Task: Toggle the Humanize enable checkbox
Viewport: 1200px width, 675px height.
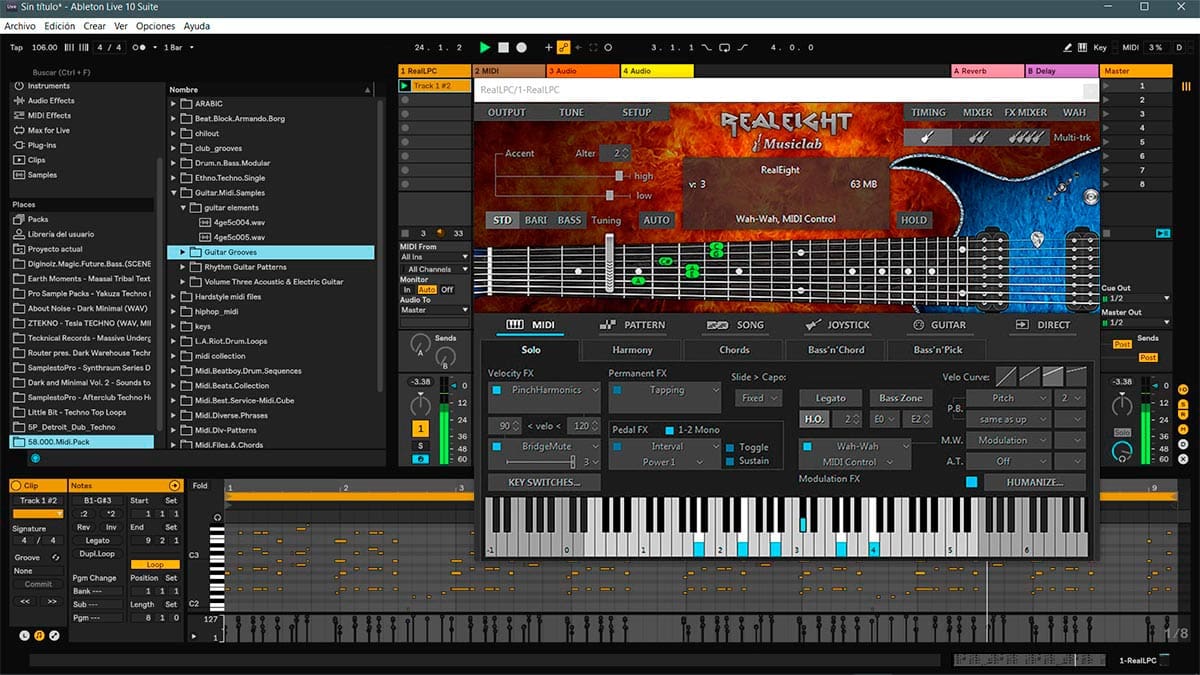Action: (x=972, y=482)
